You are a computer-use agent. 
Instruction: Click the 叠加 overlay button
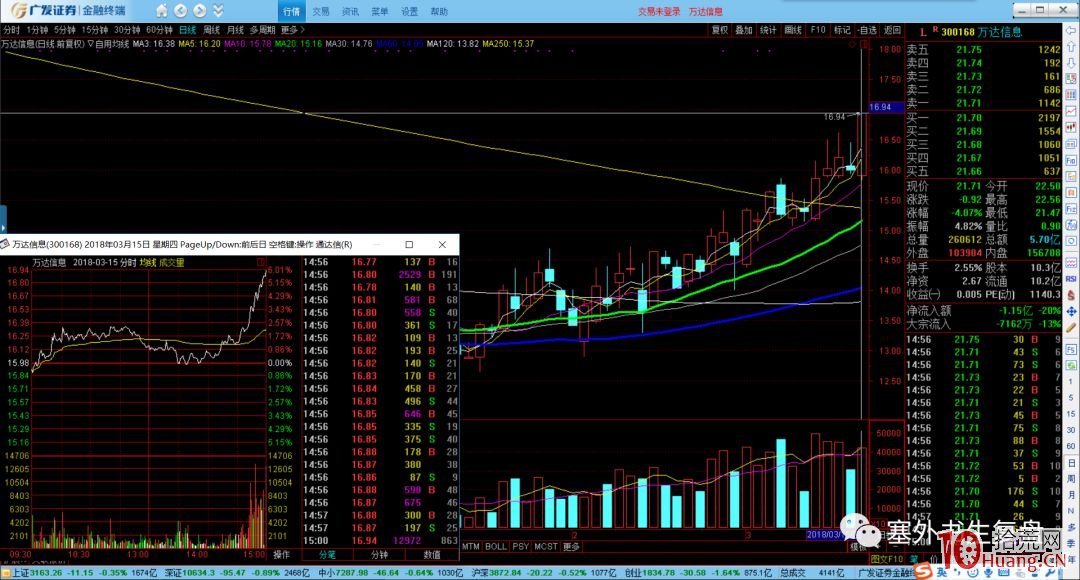[744, 30]
